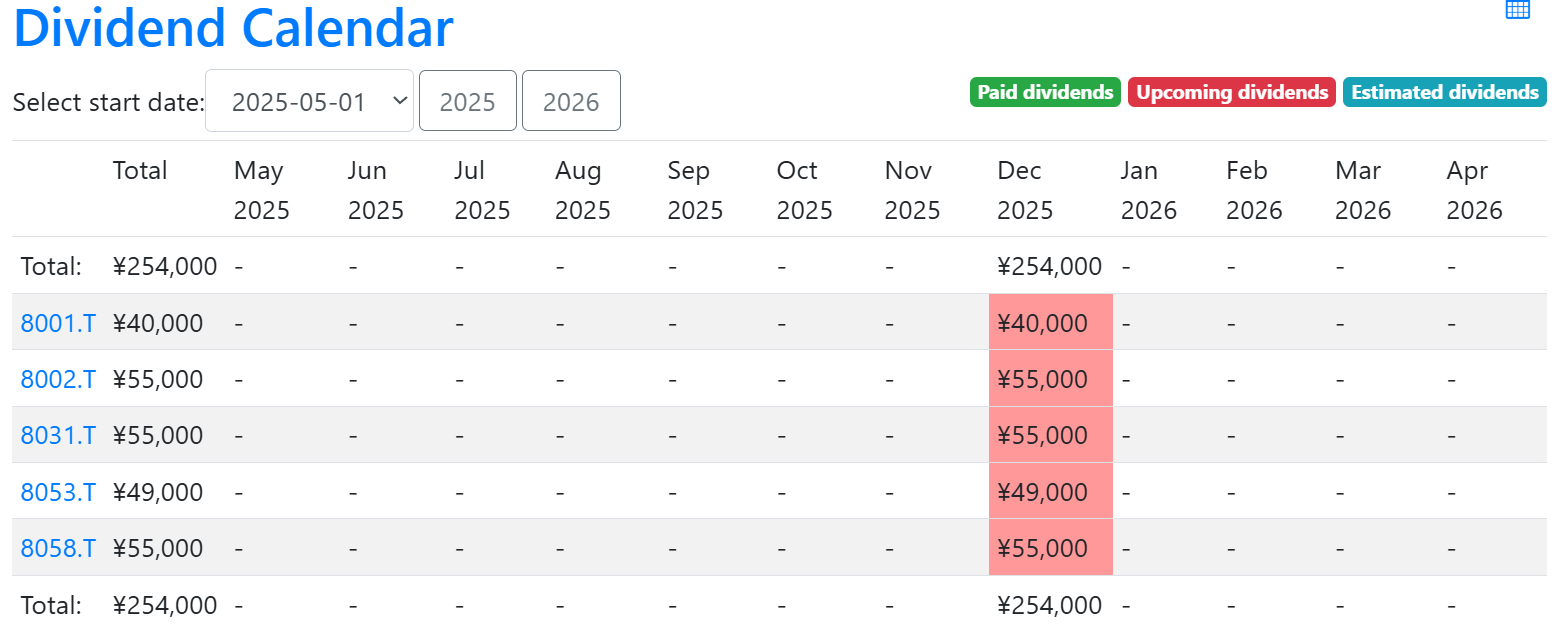Click the Upcoming dividends legend badge
Image resolution: width=1554 pixels, height=628 pixels.
(1232, 92)
